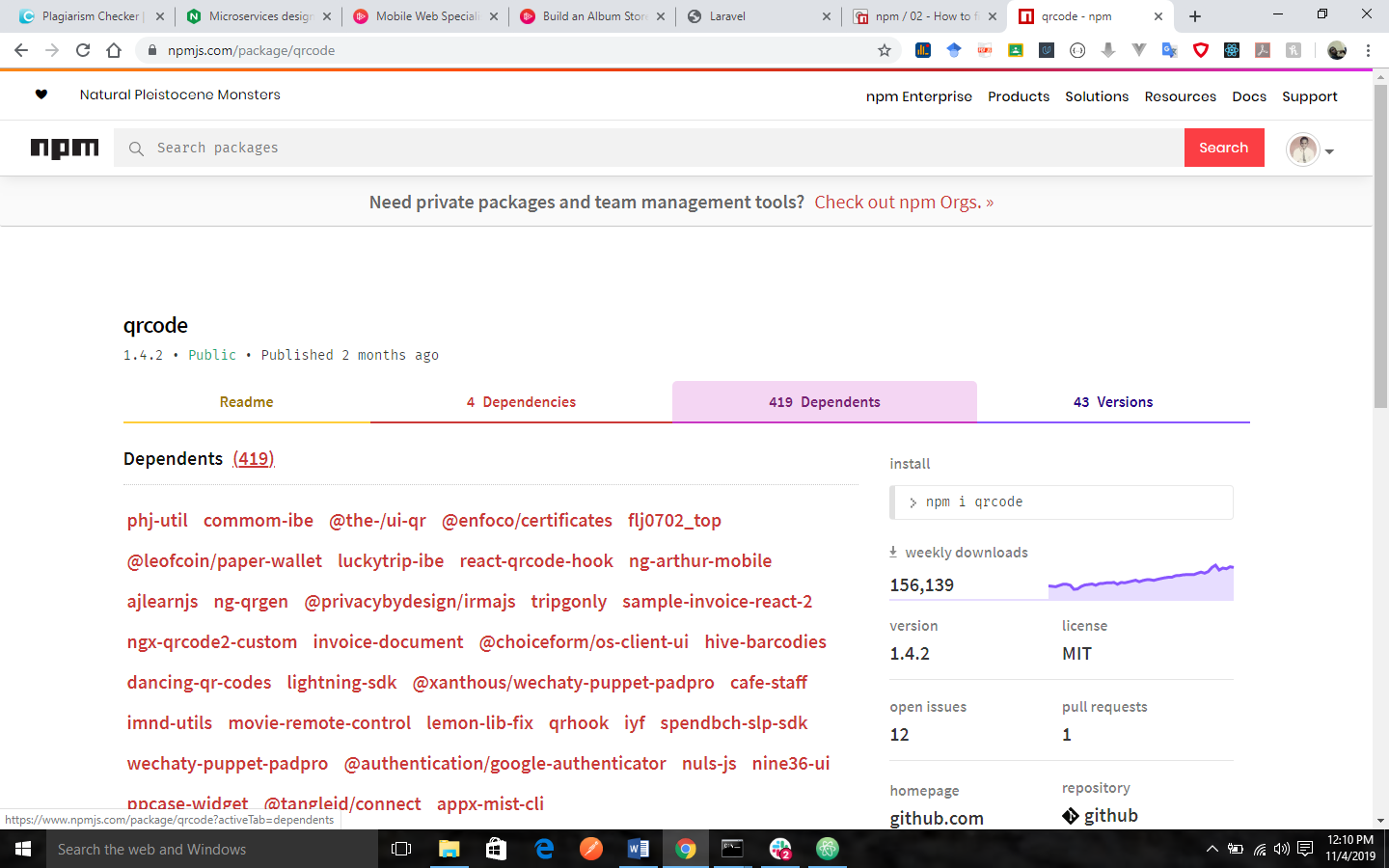
Task: Open the taskbar volume control
Action: (1282, 850)
